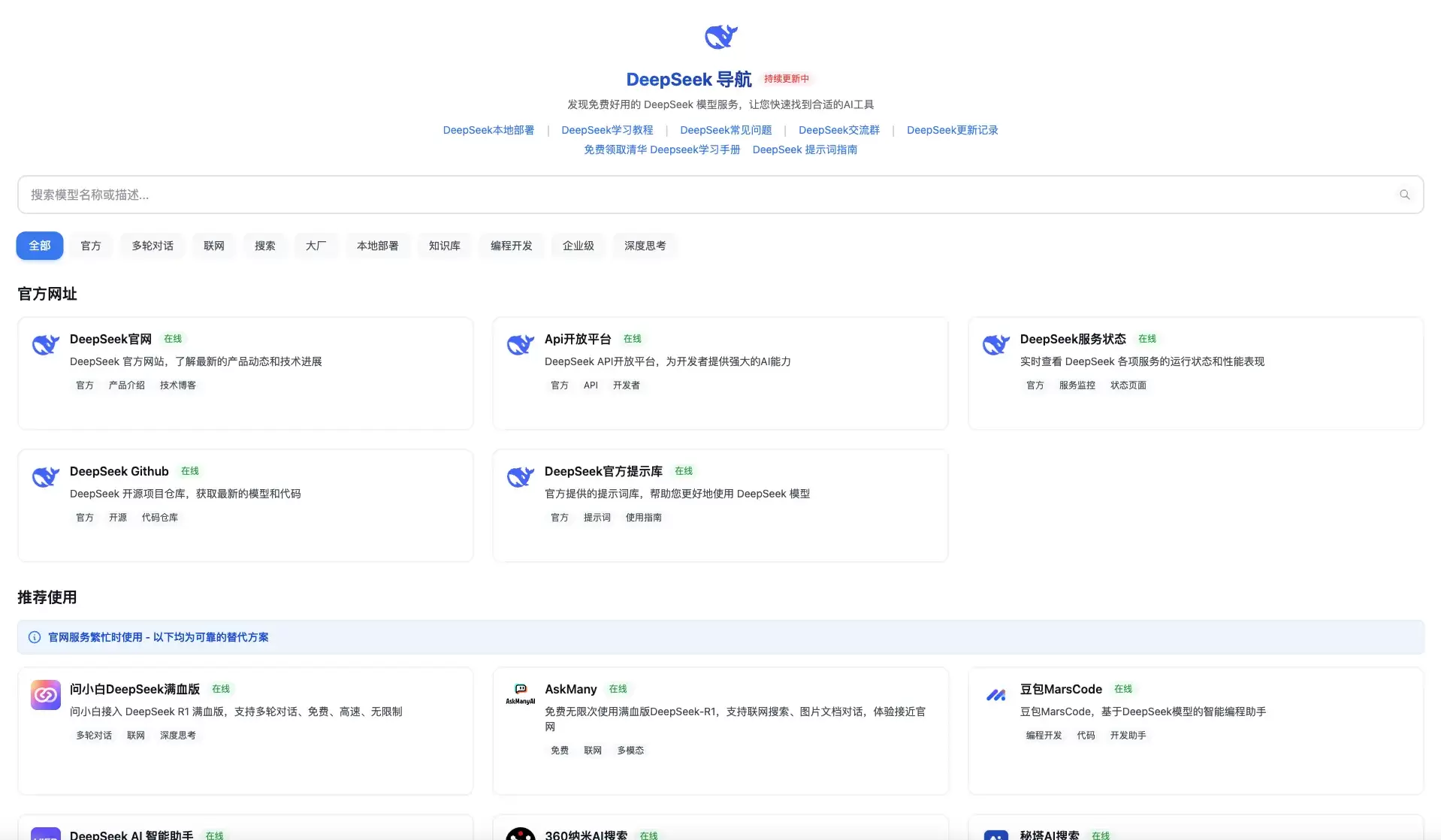This screenshot has height=840, width=1441.
Task: Click the 在线 status badge beside AskMany
Action: coord(618,689)
